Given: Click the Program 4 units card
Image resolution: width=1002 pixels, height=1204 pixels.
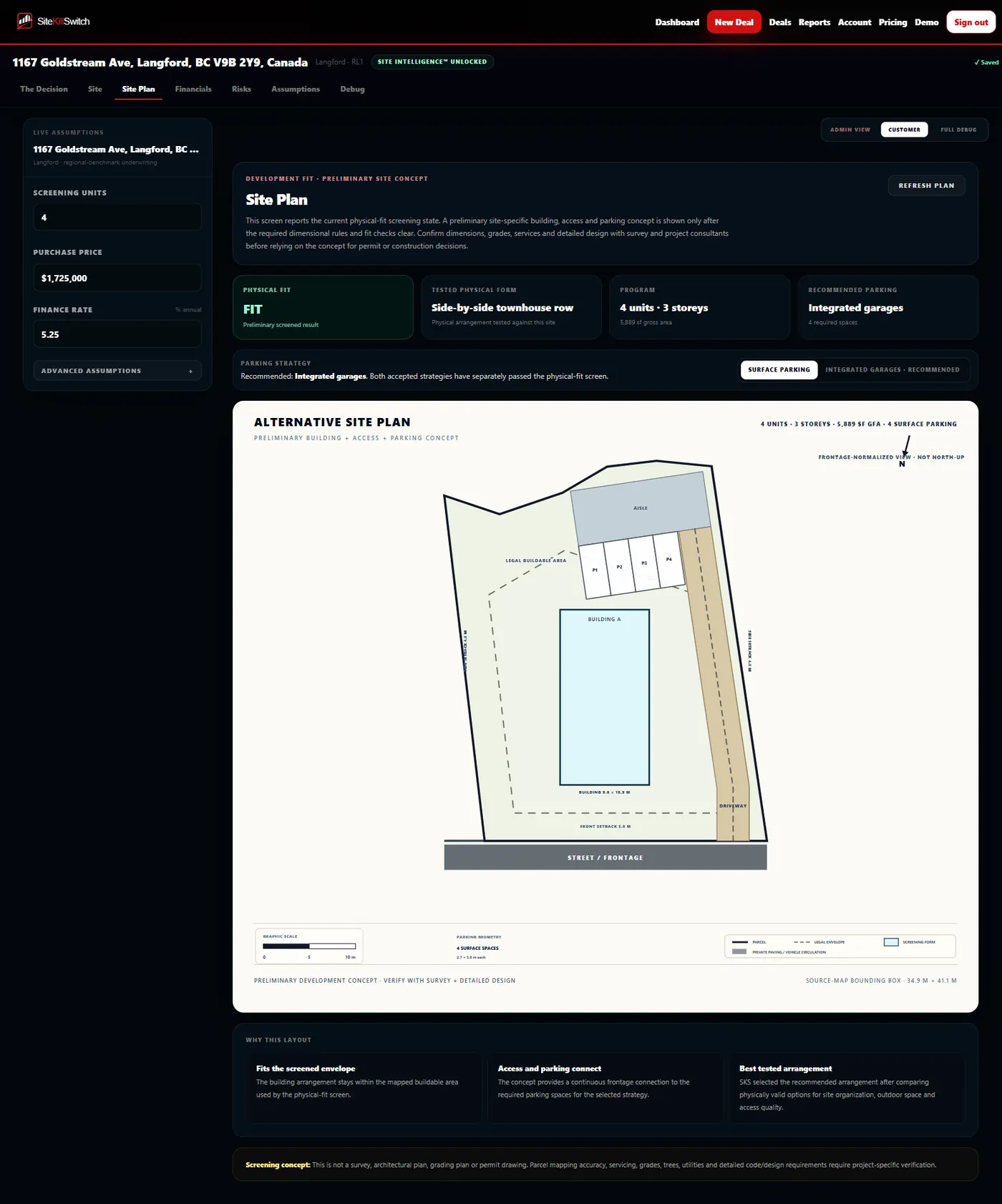Looking at the screenshot, I should click(699, 307).
